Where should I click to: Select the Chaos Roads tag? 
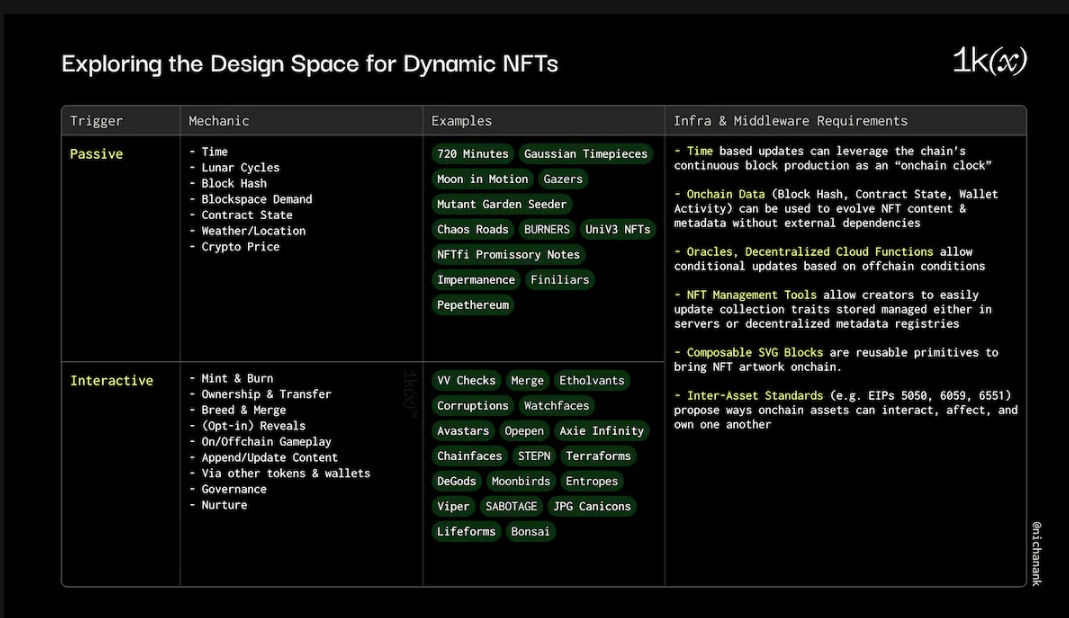coord(472,229)
